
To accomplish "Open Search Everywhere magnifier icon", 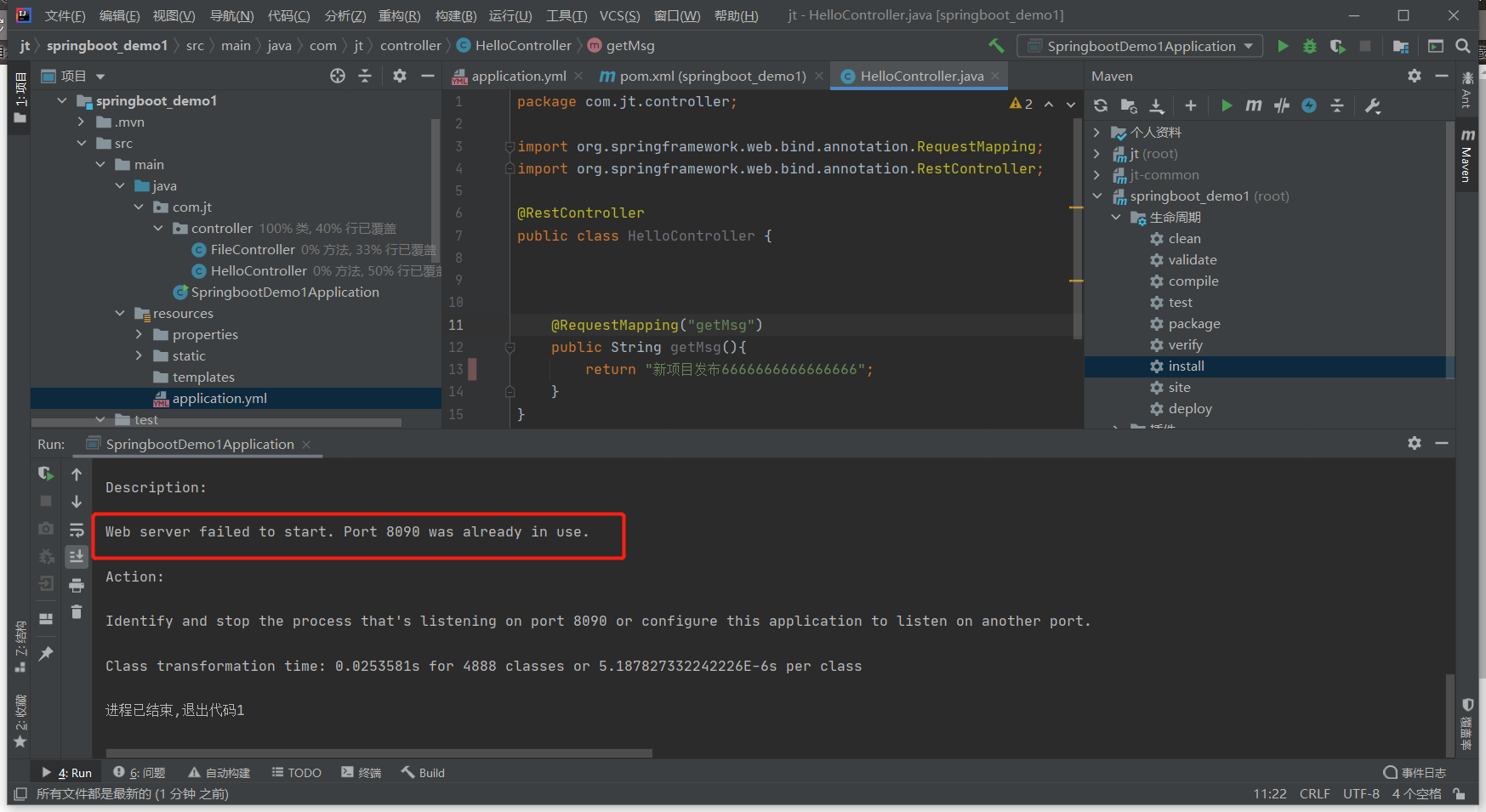I will (1463, 46).
